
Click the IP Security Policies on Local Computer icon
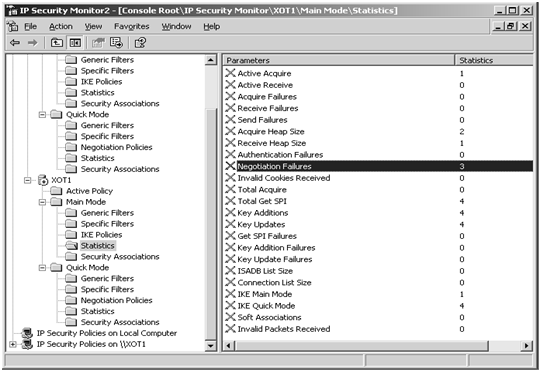[x=27, y=333]
